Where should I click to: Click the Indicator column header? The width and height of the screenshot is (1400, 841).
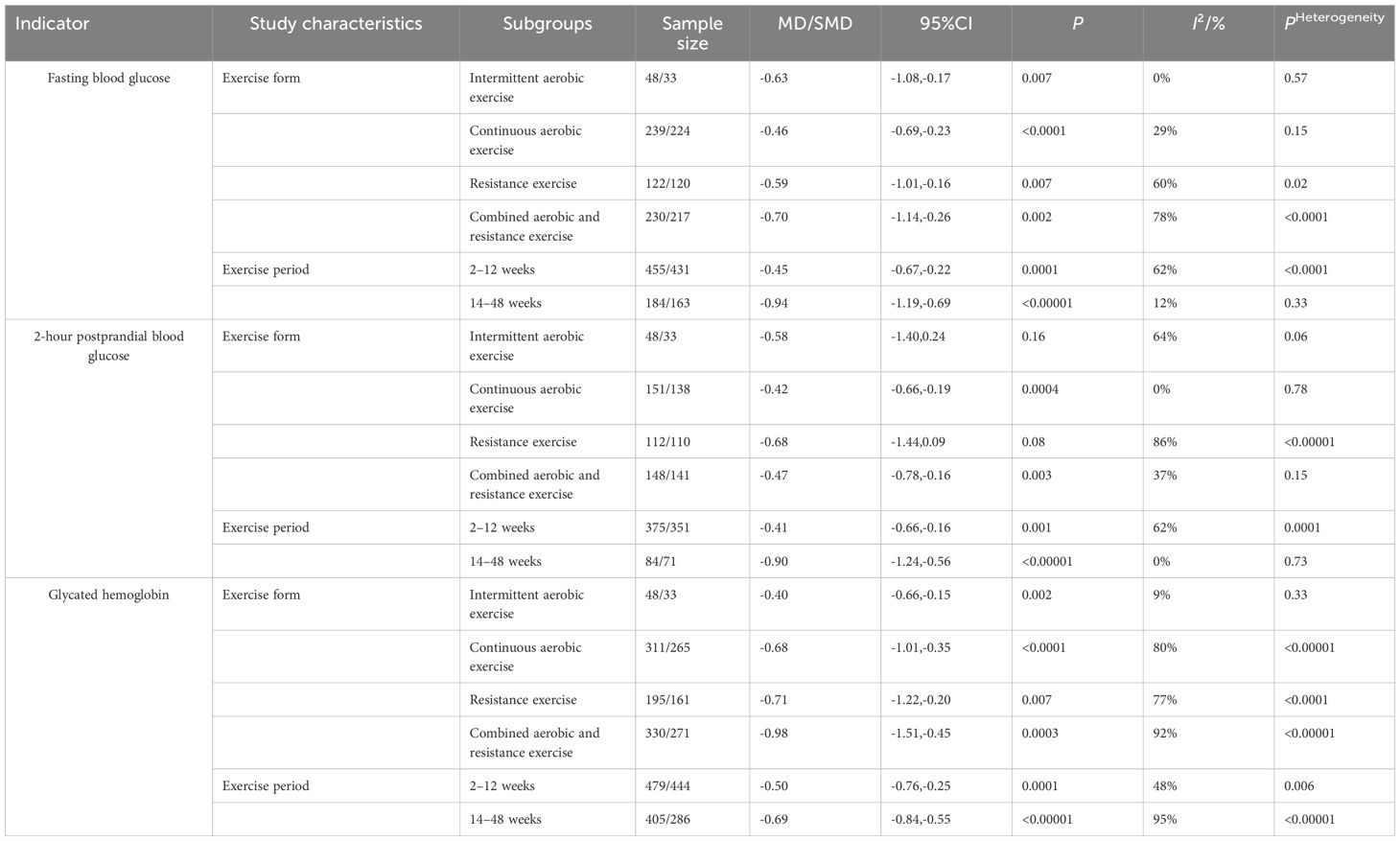click(53, 24)
